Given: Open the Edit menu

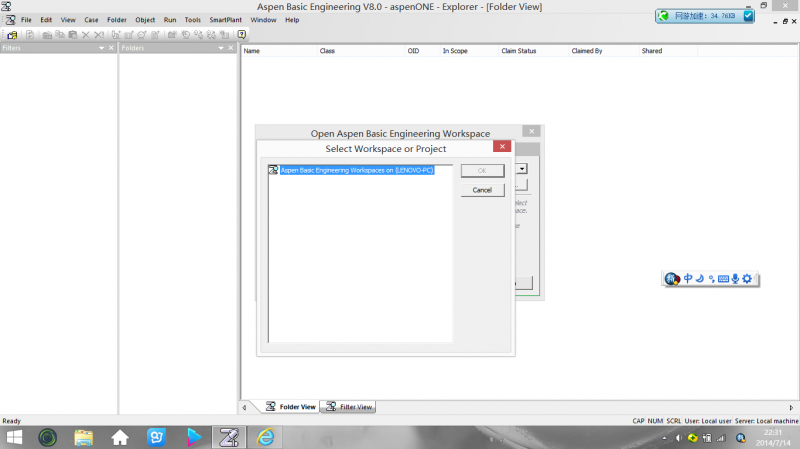Looking at the screenshot, I should tap(46, 20).
